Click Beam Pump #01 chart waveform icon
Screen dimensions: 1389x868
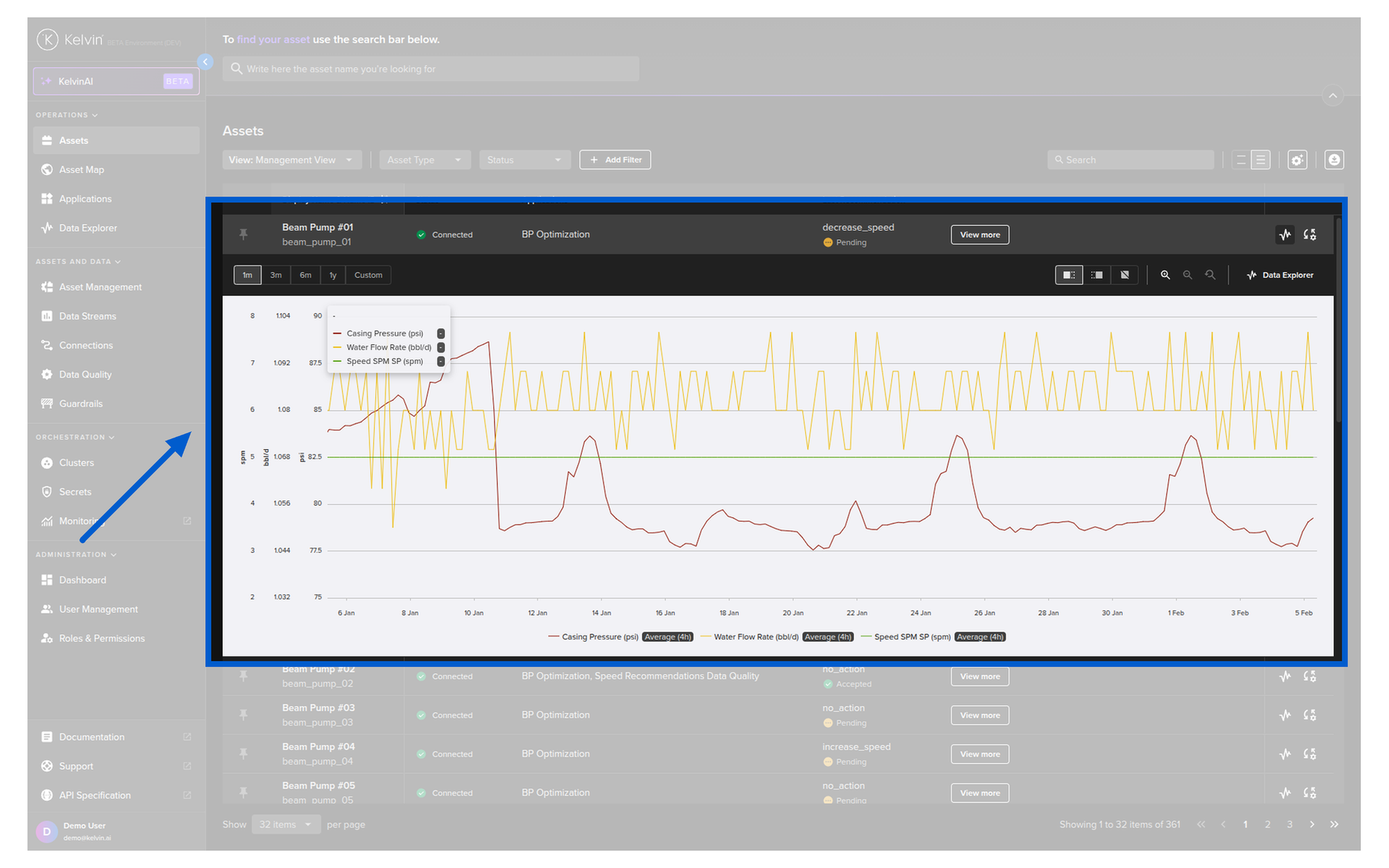tap(1285, 234)
